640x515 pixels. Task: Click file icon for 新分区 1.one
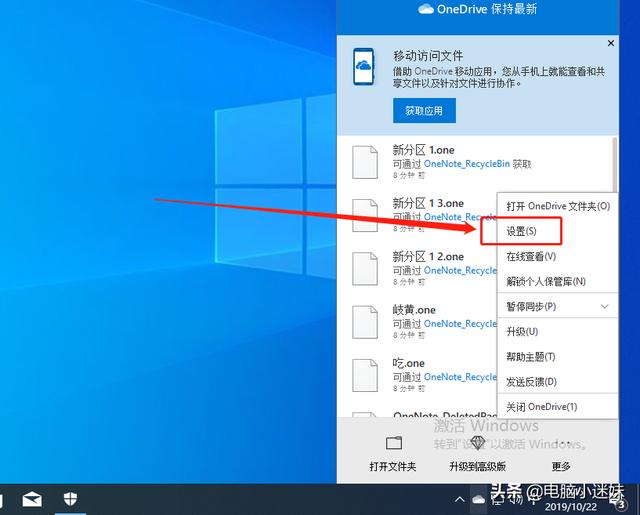(x=365, y=162)
